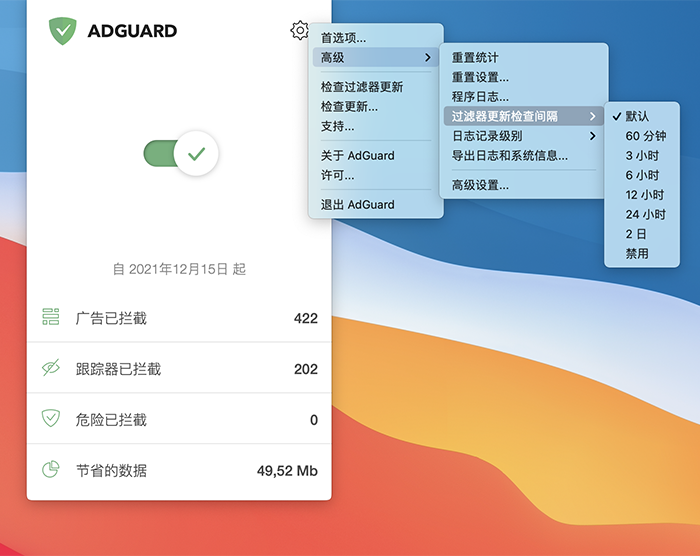Choose 禁用 to disable update checks
The image size is (700, 556).
[x=642, y=254]
